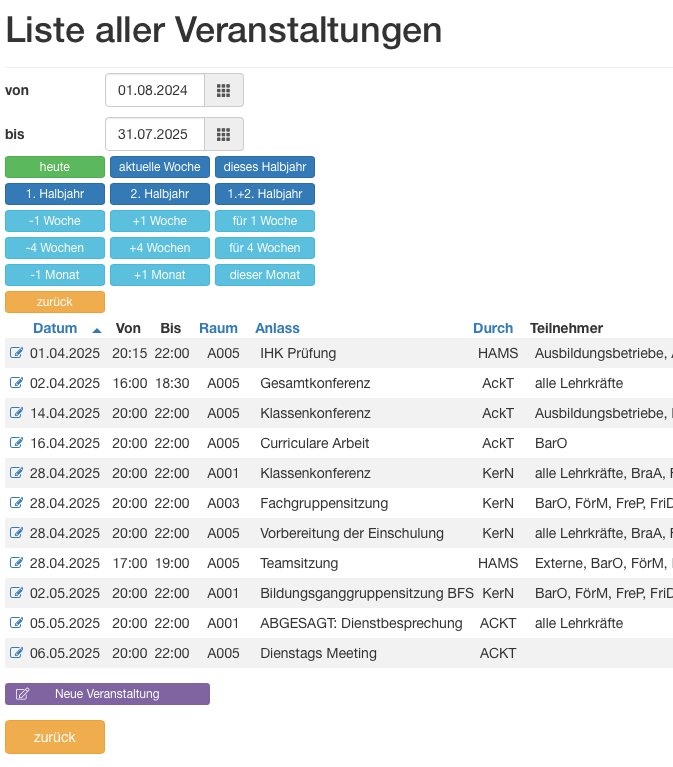Screen dimensions: 673x767
Task: Click the von date input field
Action: [155, 90]
